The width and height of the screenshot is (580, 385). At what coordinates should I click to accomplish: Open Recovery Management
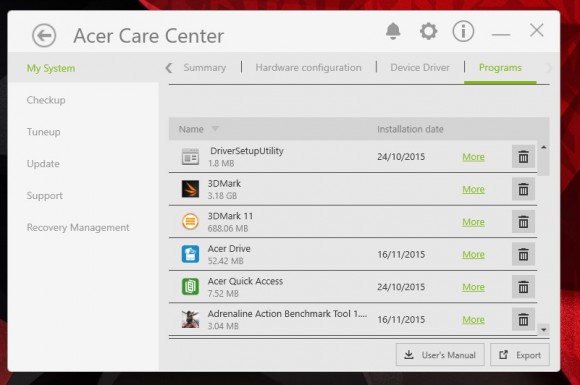78,227
